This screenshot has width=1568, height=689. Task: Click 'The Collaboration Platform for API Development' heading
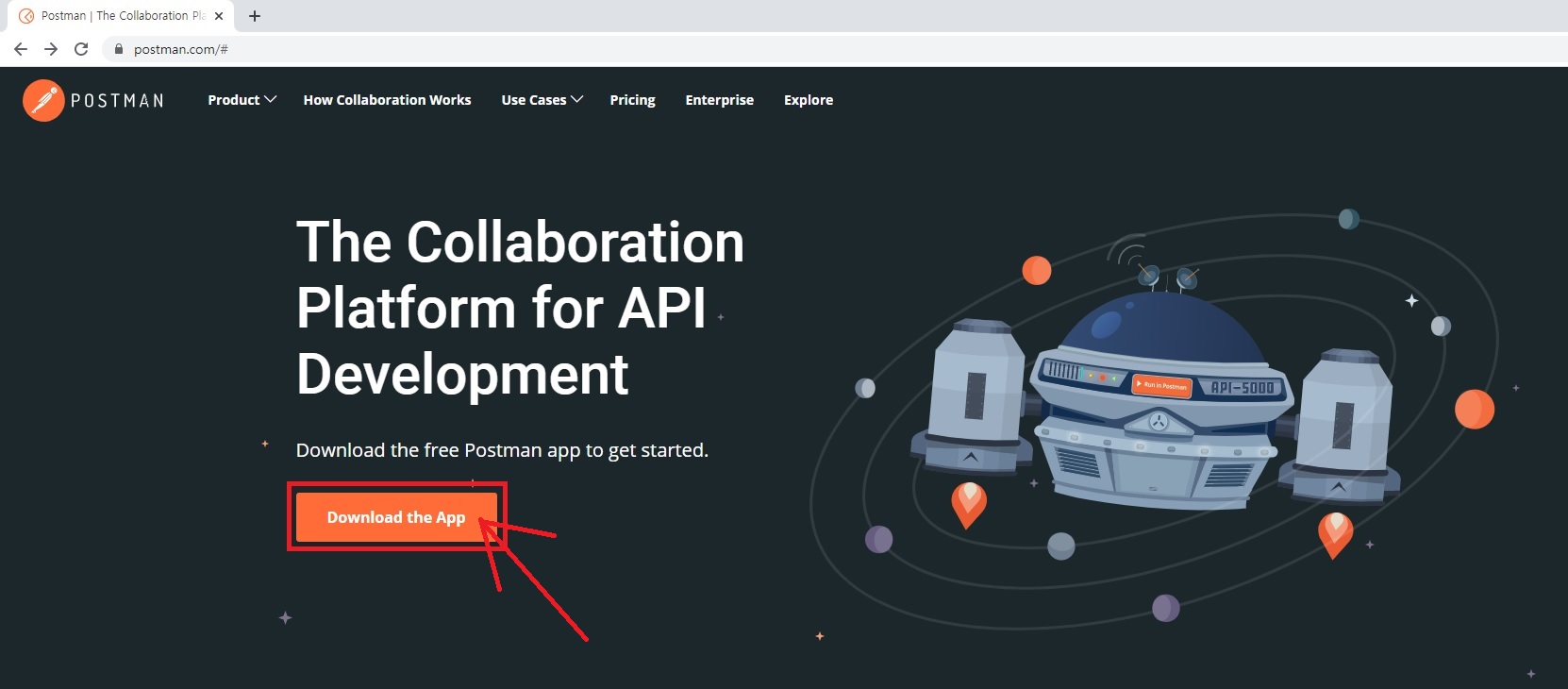tap(520, 308)
